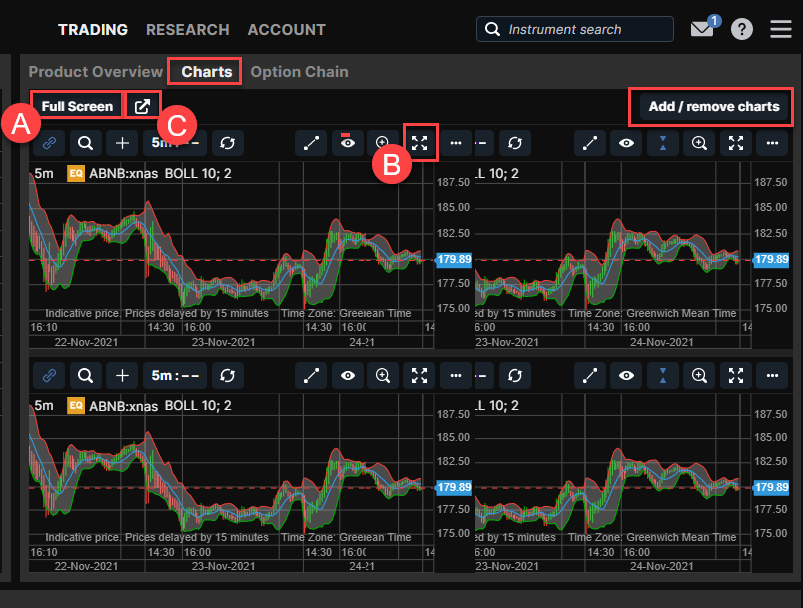Open the mail inbox with one notification
Screen dimensions: 803x608
click(703, 29)
